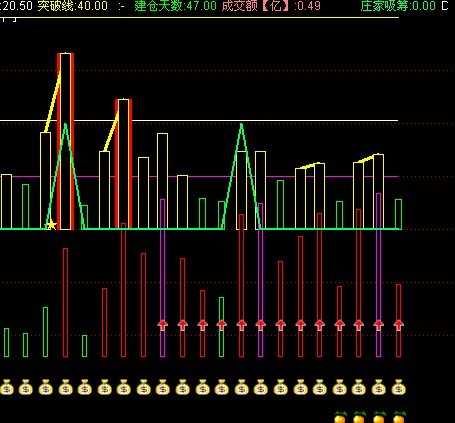This screenshot has width=455, height=423.
Task: Click the purple horizontal threshold line
Action: tap(199, 177)
